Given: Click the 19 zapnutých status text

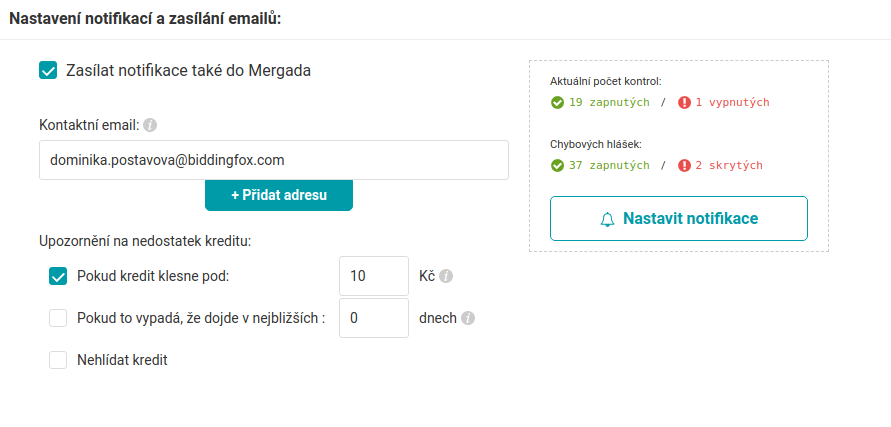Looking at the screenshot, I should tap(609, 103).
